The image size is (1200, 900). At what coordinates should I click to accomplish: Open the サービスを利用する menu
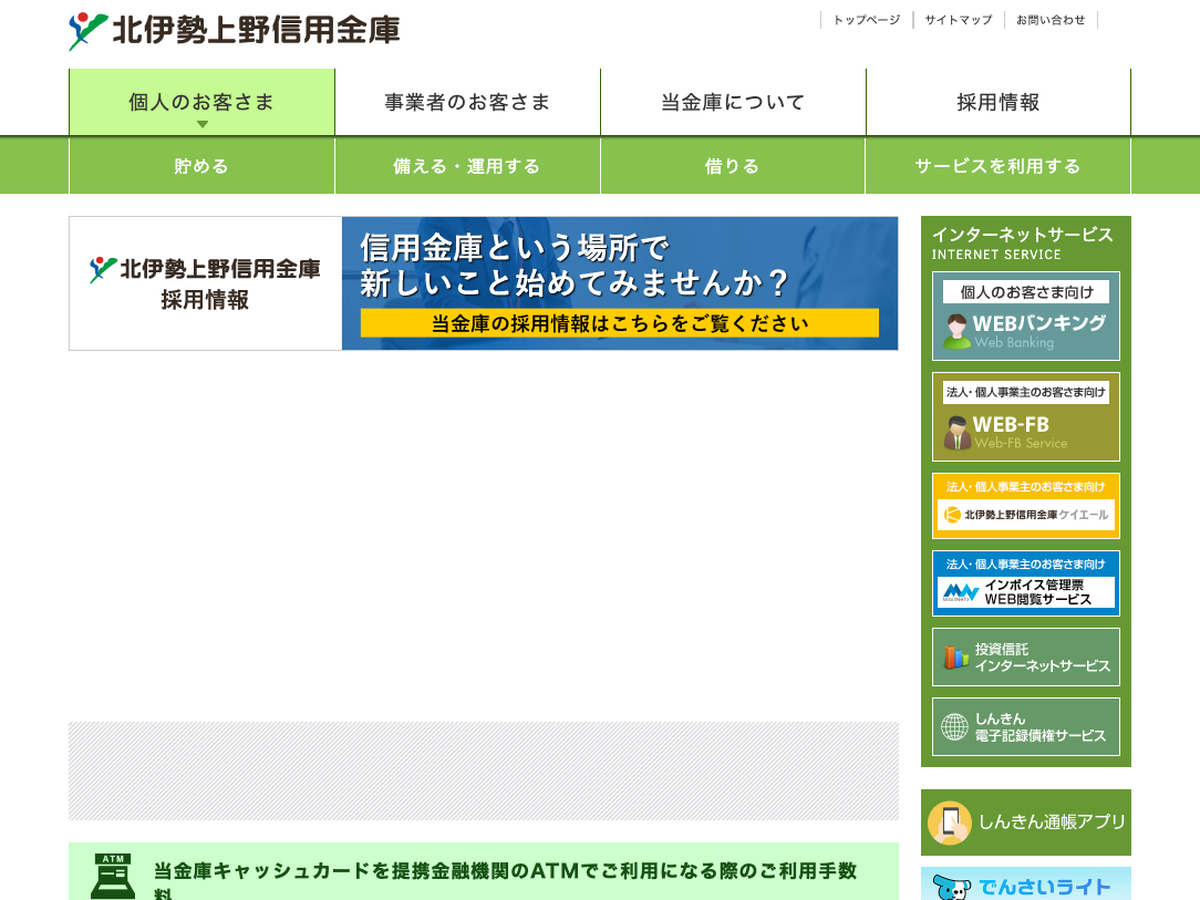(997, 166)
